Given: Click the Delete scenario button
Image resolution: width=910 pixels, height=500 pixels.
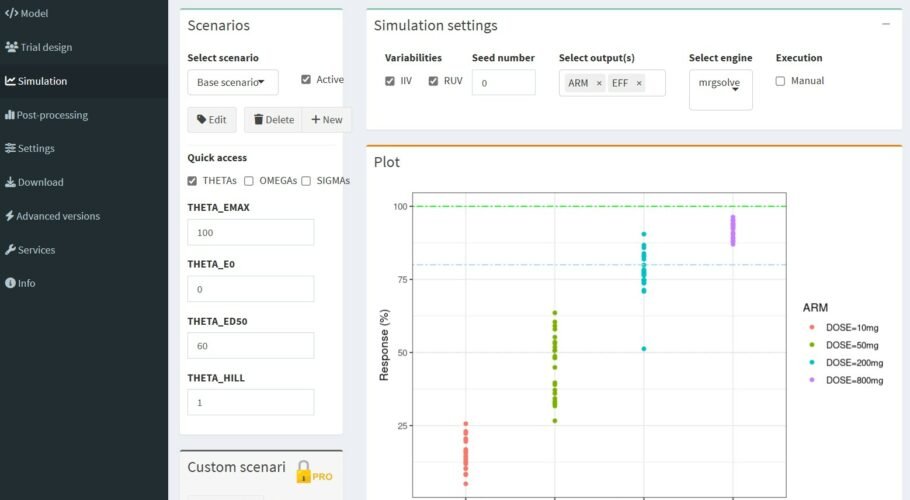Looking at the screenshot, I should (x=273, y=120).
